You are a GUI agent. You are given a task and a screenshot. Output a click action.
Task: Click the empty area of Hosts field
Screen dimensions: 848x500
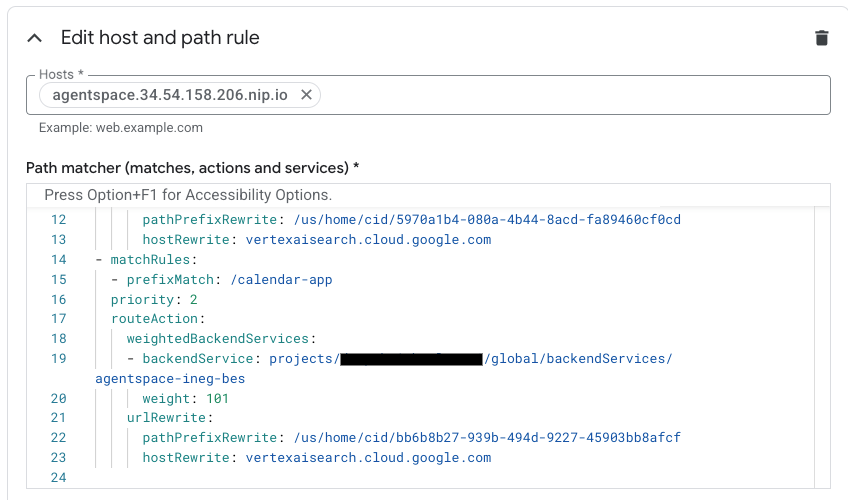tap(570, 95)
